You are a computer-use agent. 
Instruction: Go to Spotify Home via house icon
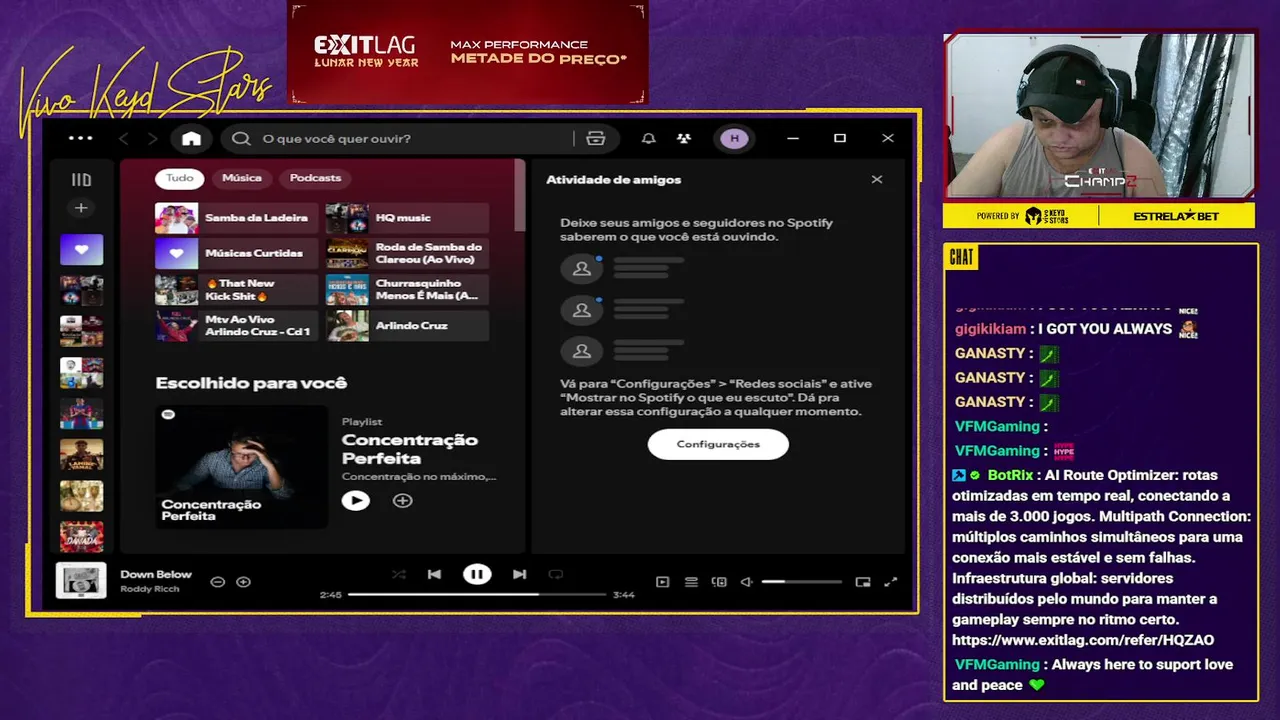191,139
